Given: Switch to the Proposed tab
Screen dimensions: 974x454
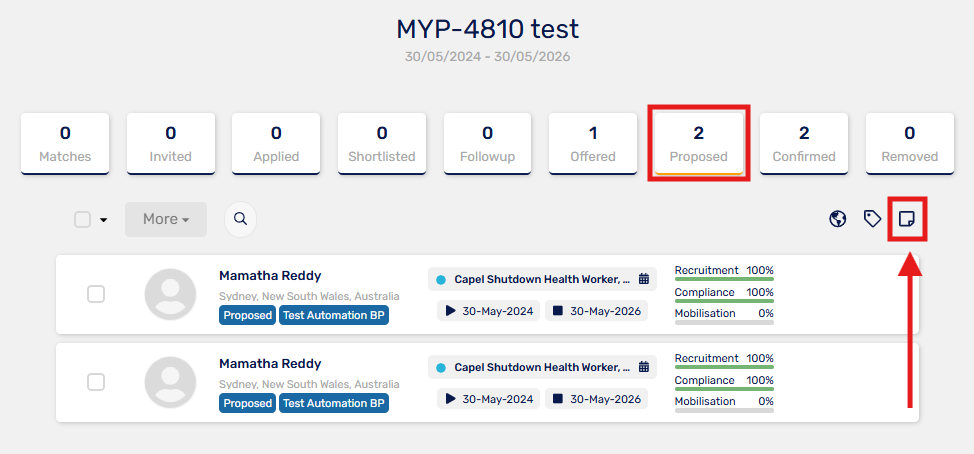Looking at the screenshot, I should (x=699, y=143).
